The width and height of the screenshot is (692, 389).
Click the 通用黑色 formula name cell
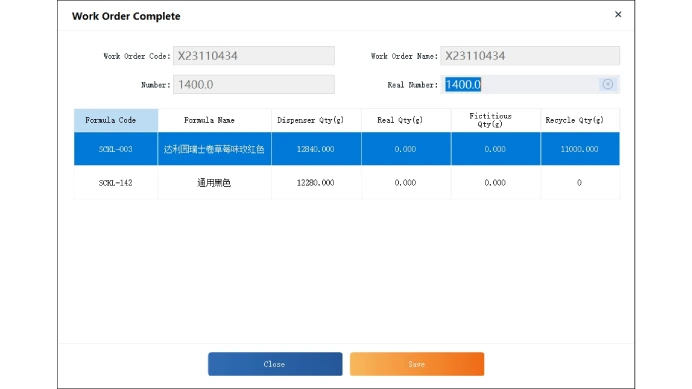pyautogui.click(x=214, y=182)
